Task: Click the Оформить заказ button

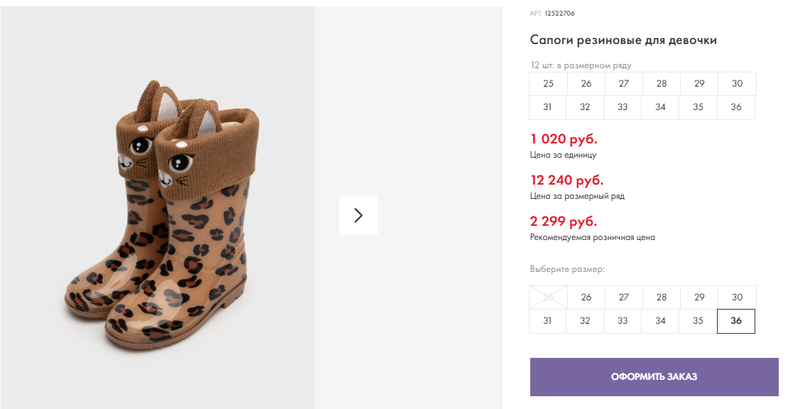Action: pyautogui.click(x=654, y=377)
